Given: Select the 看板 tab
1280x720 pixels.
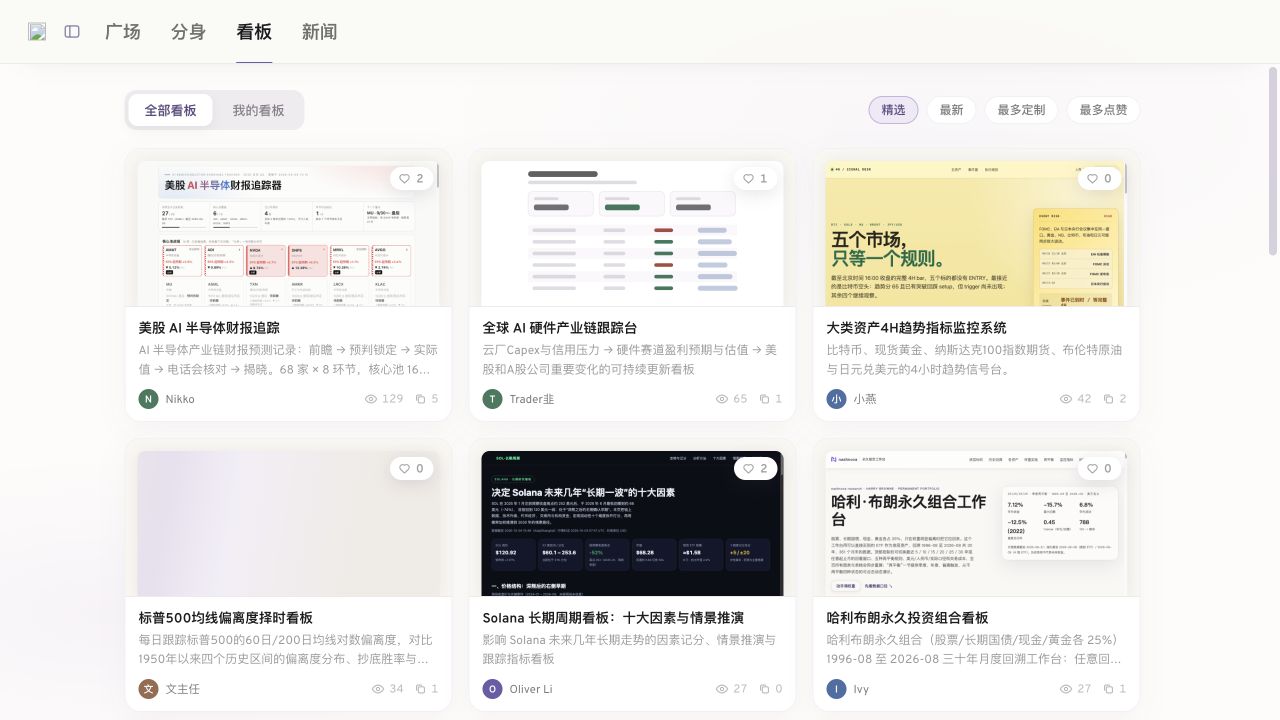Looking at the screenshot, I should [x=254, y=31].
